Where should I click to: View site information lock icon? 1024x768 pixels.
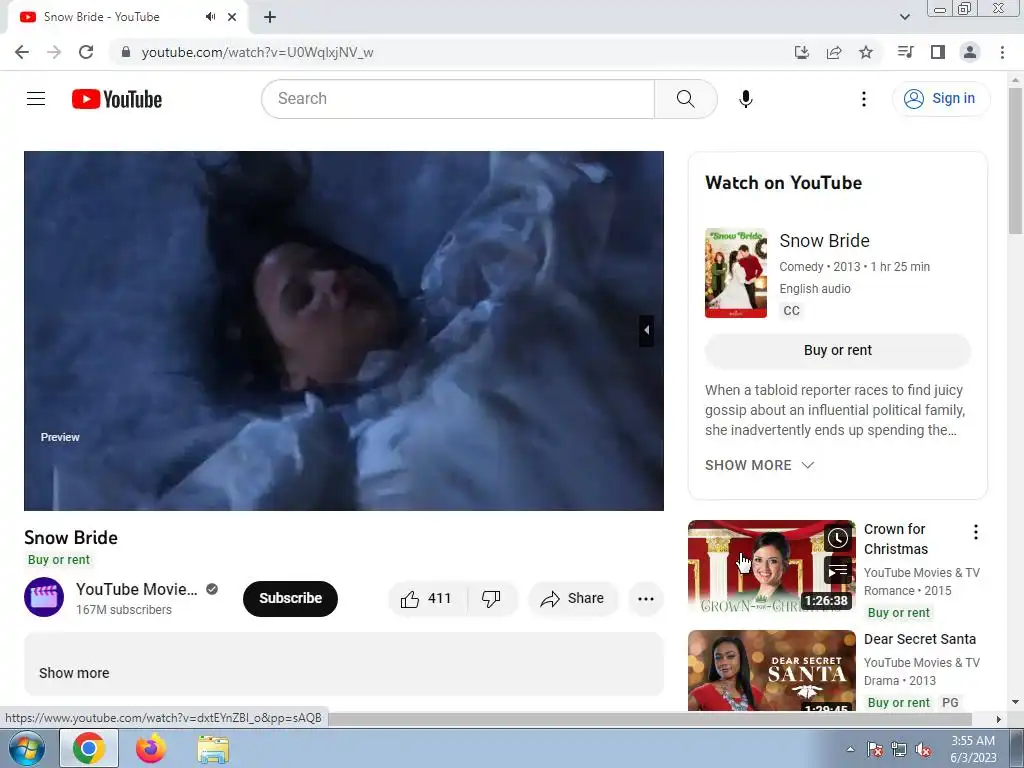pyautogui.click(x=126, y=52)
